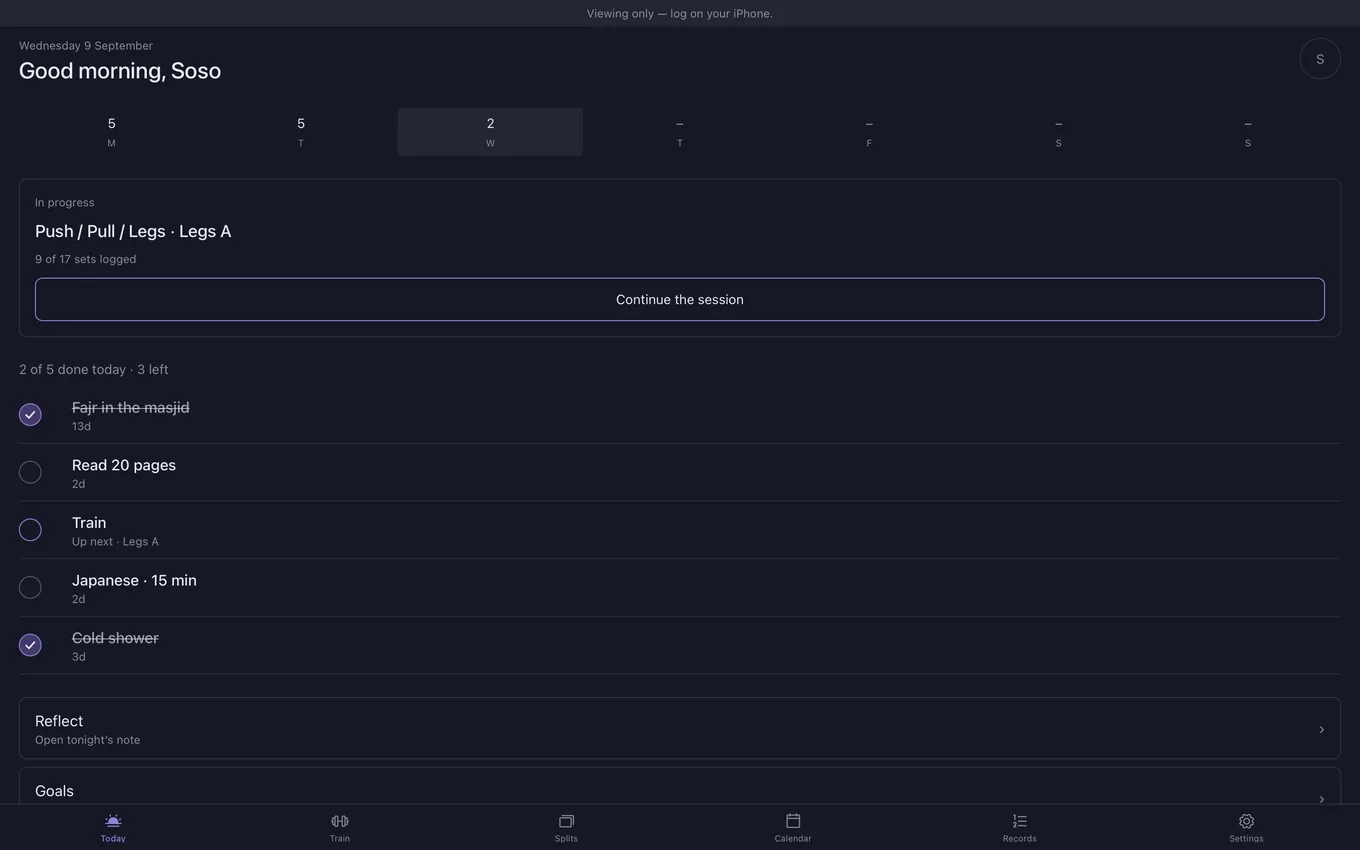Open the Reflect tonight's note card
The height and width of the screenshot is (850, 1360).
coord(680,728)
